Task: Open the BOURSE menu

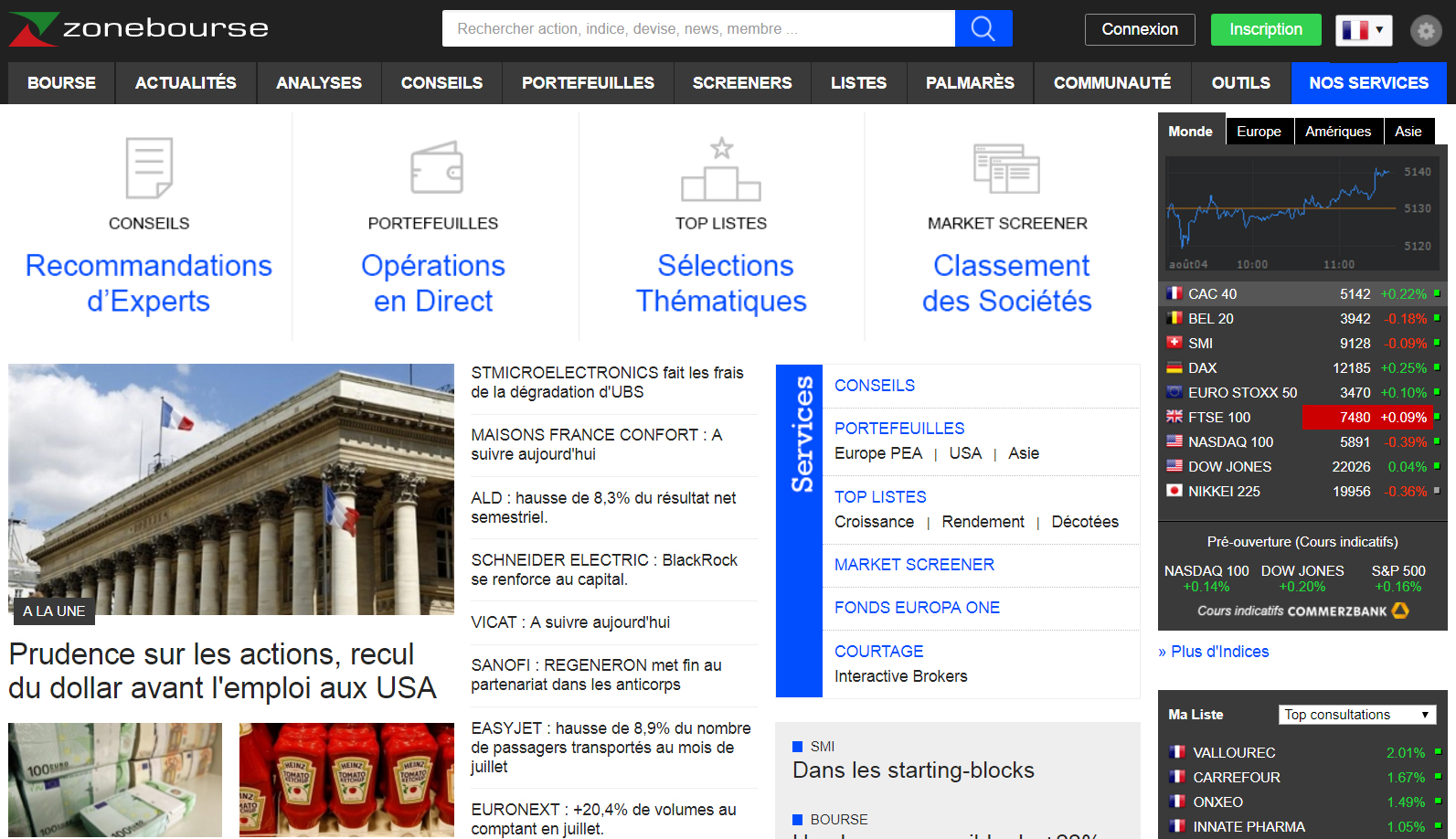Action: pyautogui.click(x=61, y=83)
